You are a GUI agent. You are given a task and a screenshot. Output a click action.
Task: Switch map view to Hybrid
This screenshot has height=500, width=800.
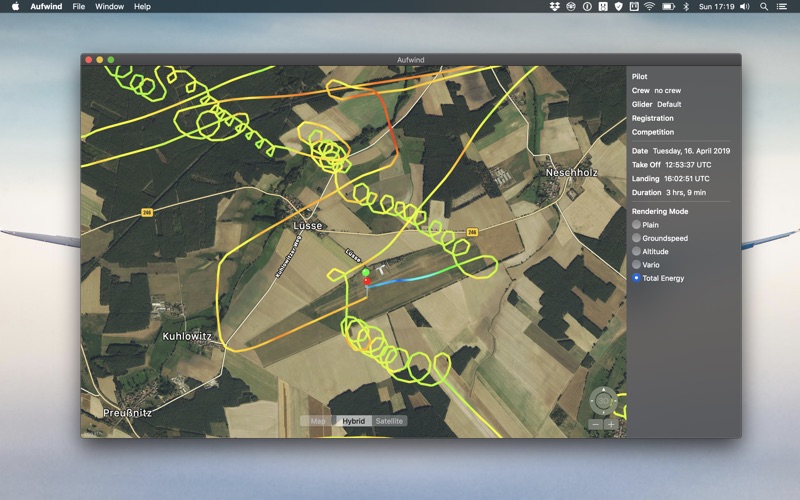(354, 421)
